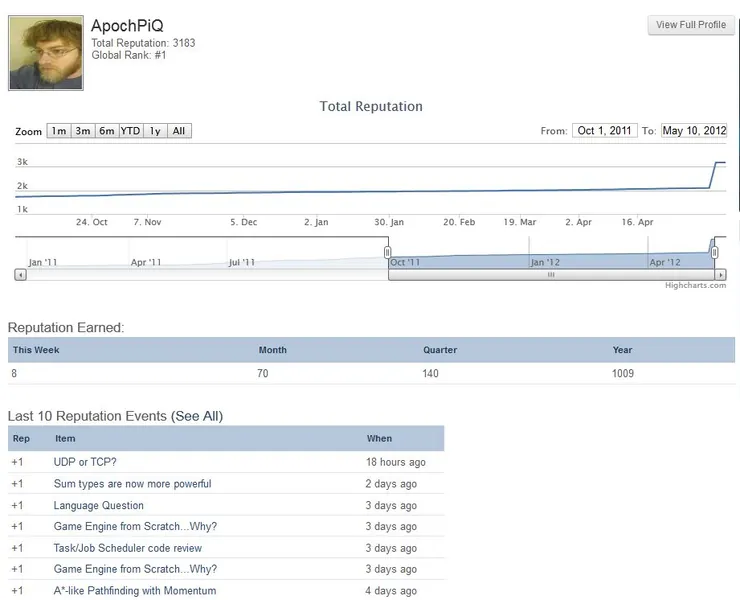The height and width of the screenshot is (600, 740).
Task: Select the YTD zoom range
Action: [131, 131]
